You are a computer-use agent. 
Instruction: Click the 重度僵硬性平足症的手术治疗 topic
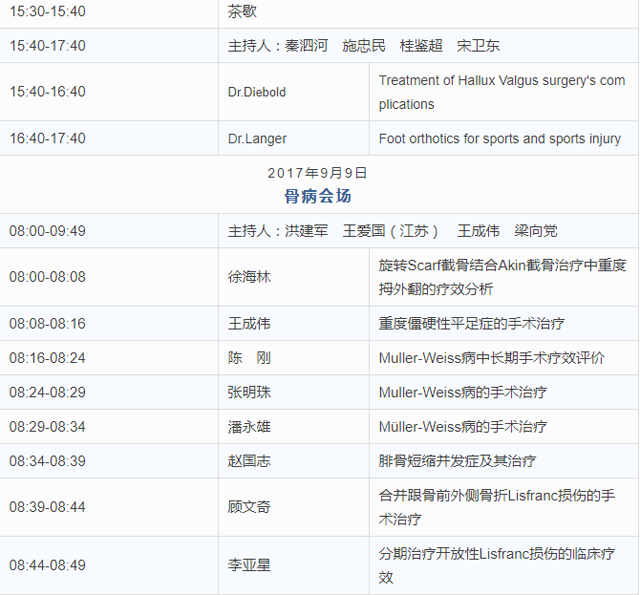click(471, 324)
